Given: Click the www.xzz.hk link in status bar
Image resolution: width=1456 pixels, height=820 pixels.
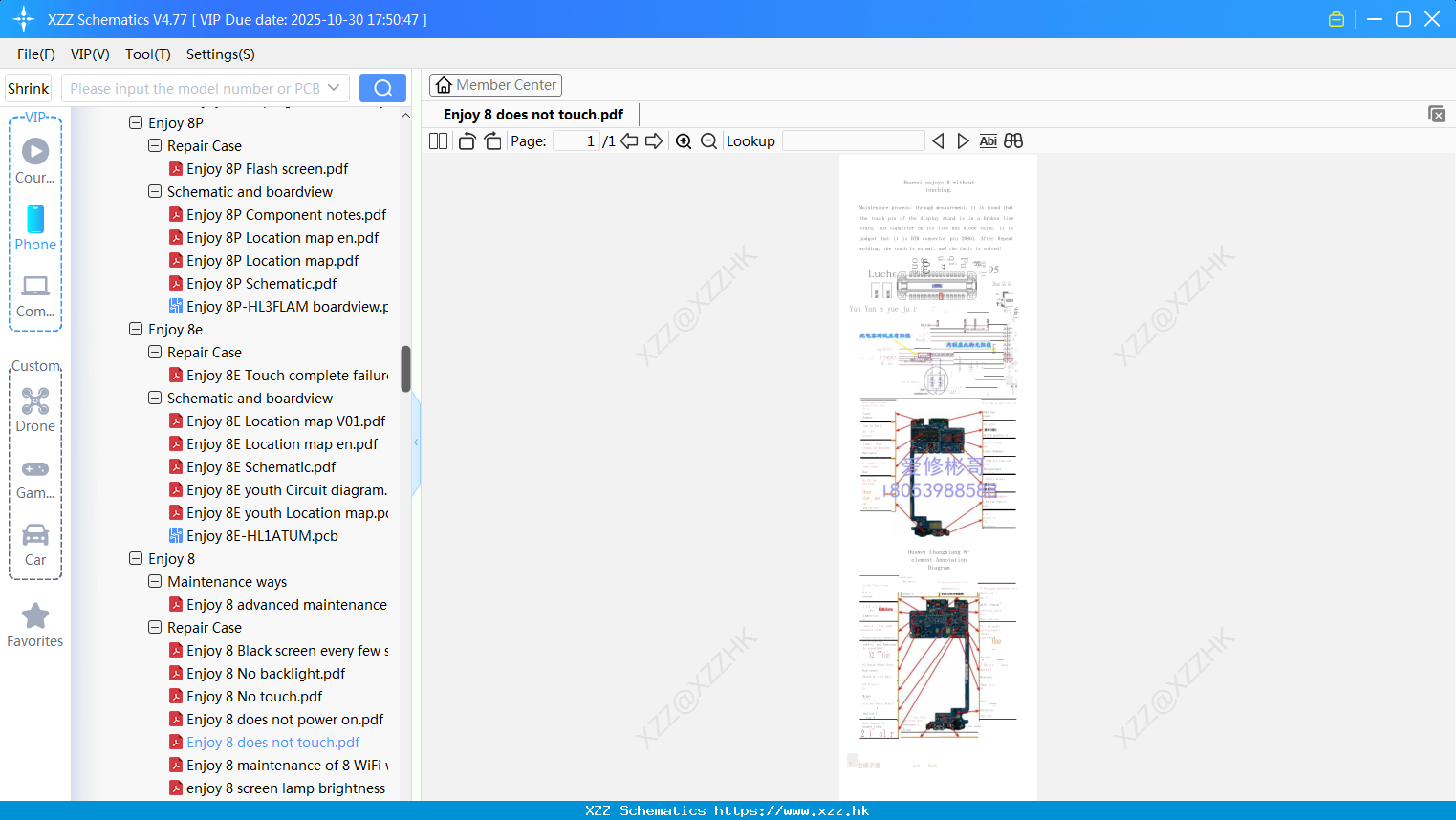Looking at the screenshot, I should coord(792,810).
